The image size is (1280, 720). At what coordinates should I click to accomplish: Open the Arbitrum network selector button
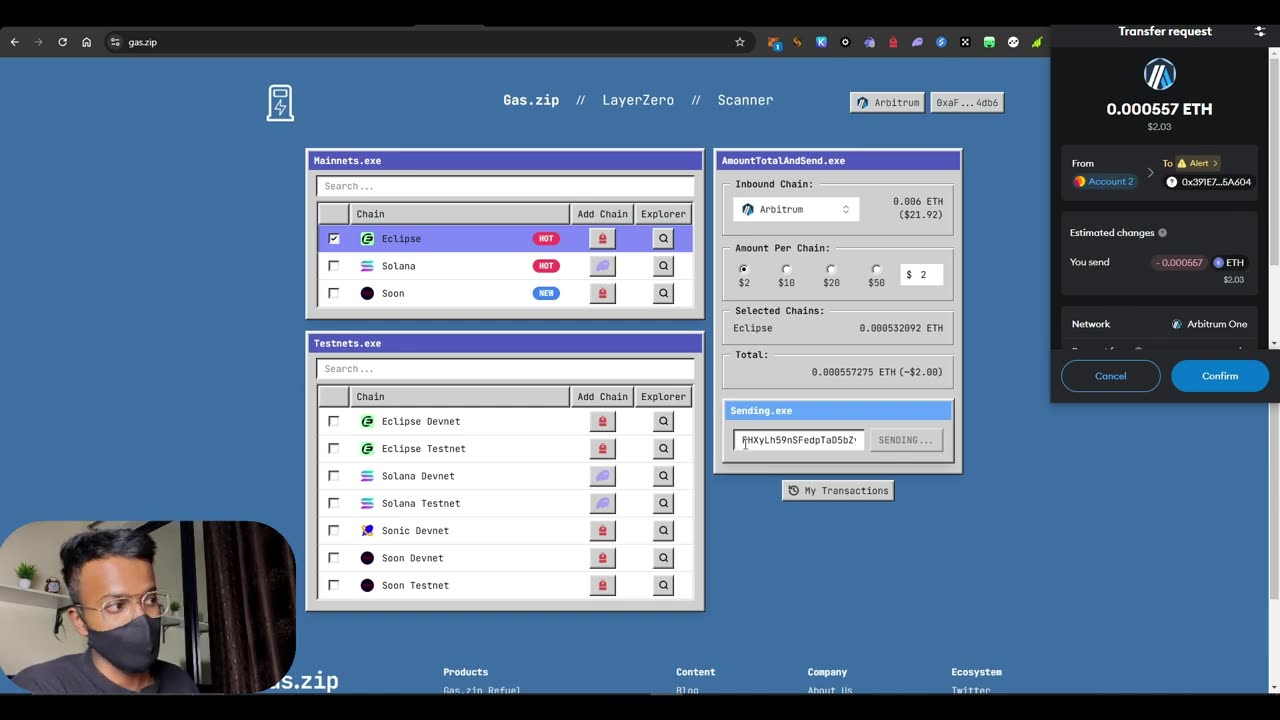[887, 103]
